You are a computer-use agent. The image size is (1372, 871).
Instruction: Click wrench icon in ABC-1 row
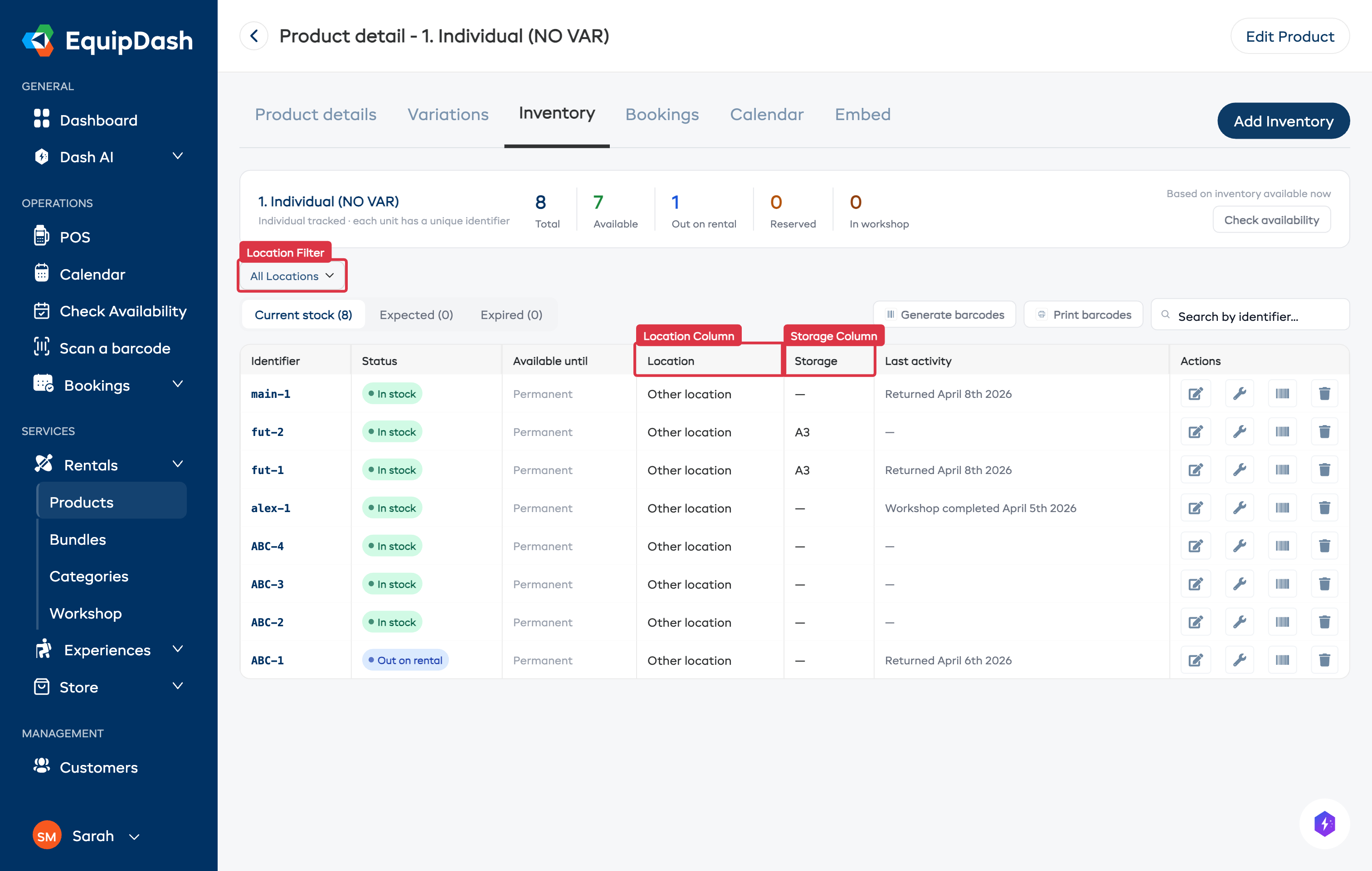[1239, 660]
